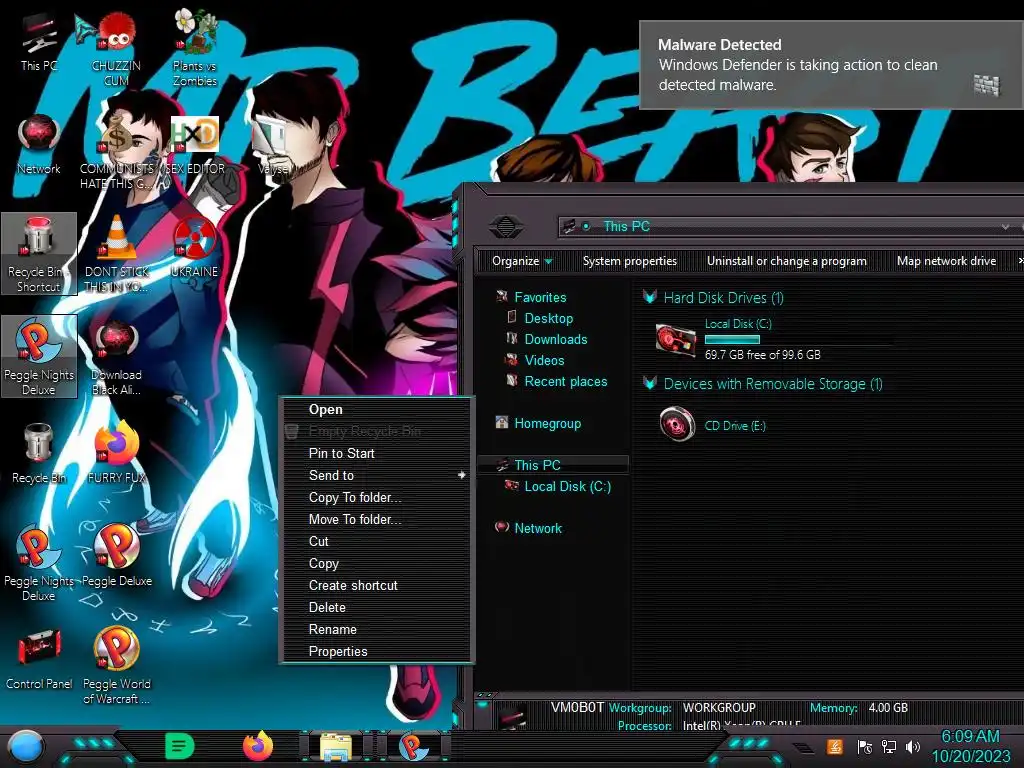1024x768 pixels.
Task: Select the SEX EDITOR HxD desktop icon
Action: click(195, 145)
